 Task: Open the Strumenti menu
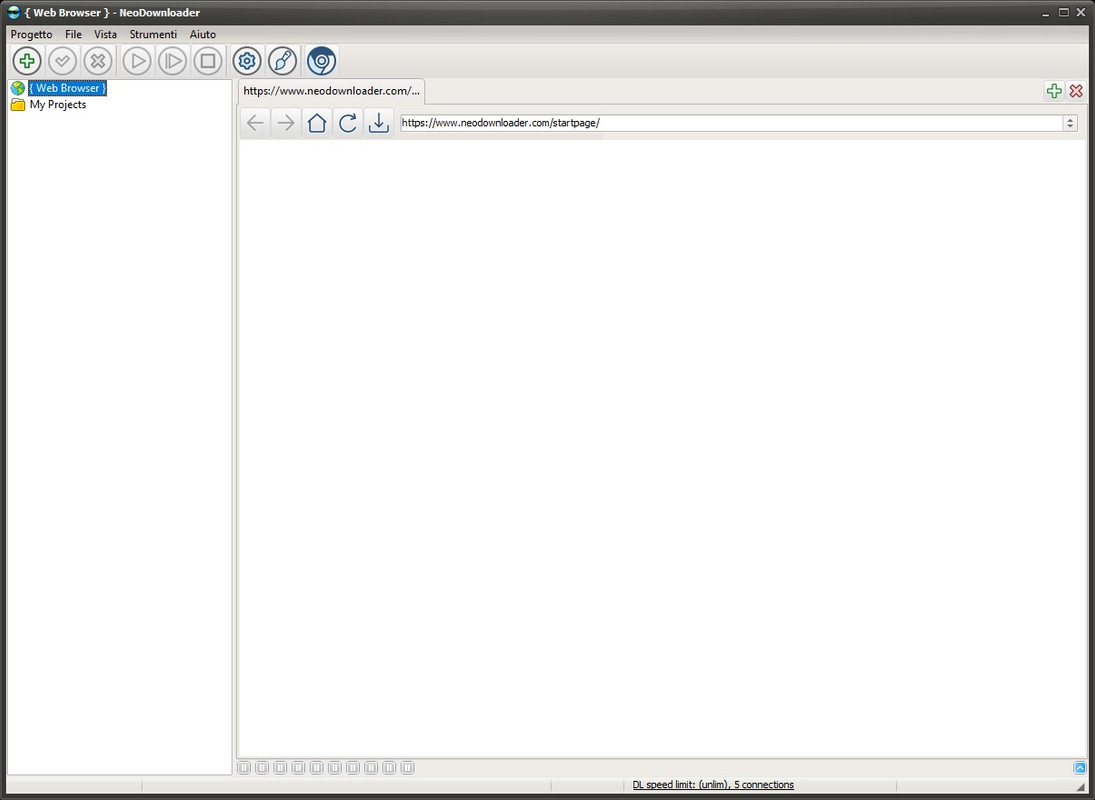click(x=153, y=34)
